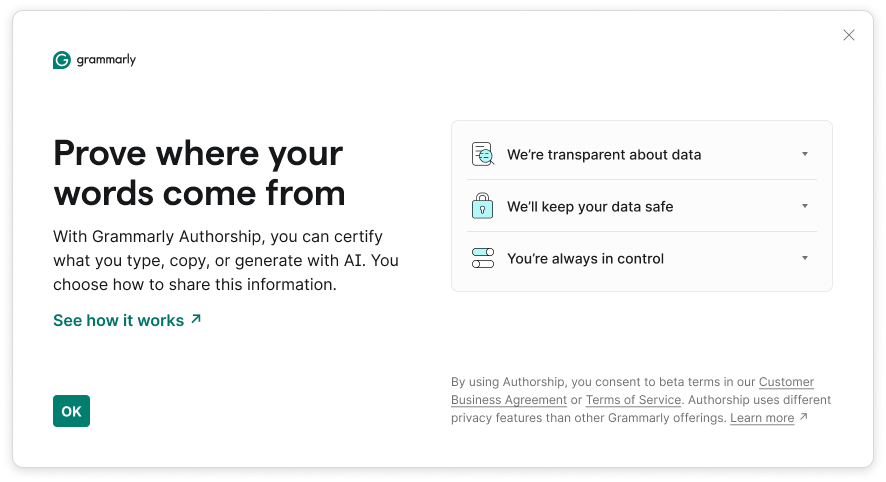Image resolution: width=886 pixels, height=482 pixels.
Task: Click the Learn more link
Action: click(x=761, y=418)
